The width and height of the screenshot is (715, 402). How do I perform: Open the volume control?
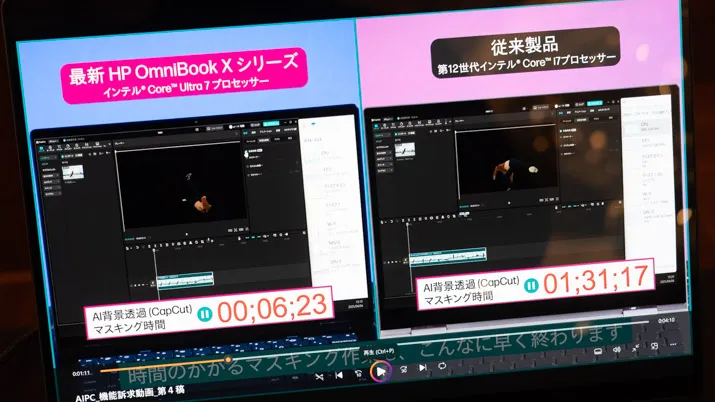617,350
